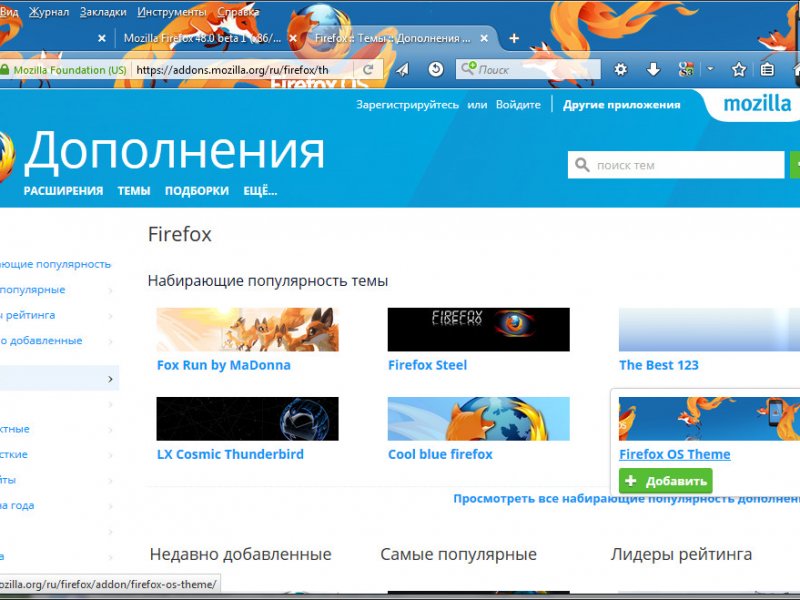Click the search engine magnifier icon
The height and width of the screenshot is (600, 800).
[468, 68]
